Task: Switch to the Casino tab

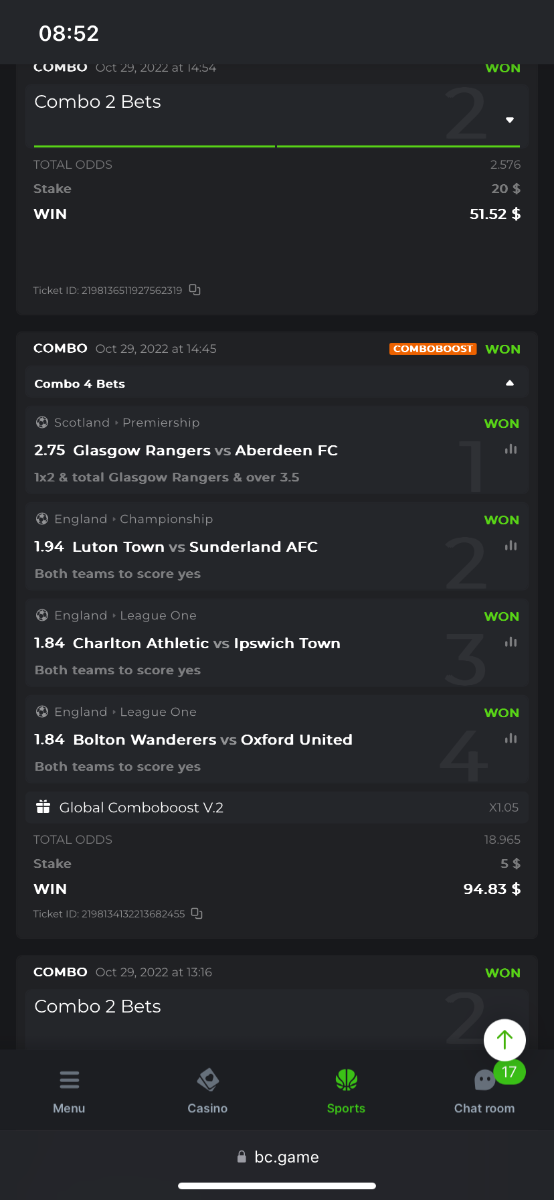Action: pos(207,1091)
